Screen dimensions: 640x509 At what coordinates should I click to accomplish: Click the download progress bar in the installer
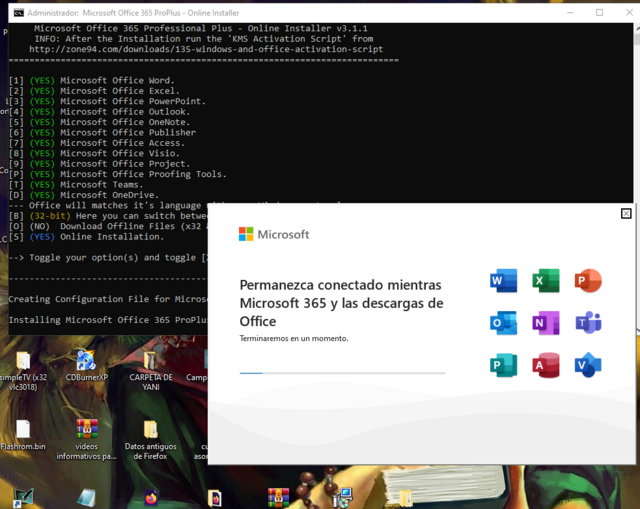(x=342, y=373)
